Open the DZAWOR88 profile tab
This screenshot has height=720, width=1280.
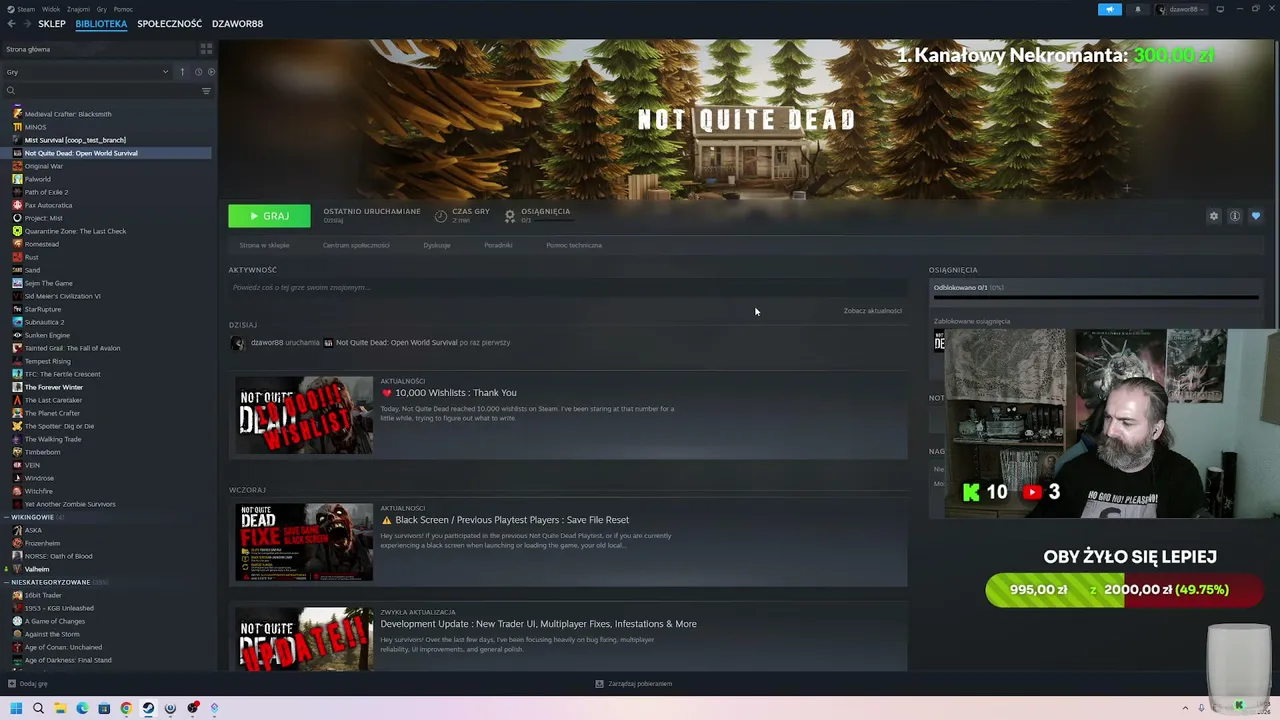pyautogui.click(x=238, y=24)
